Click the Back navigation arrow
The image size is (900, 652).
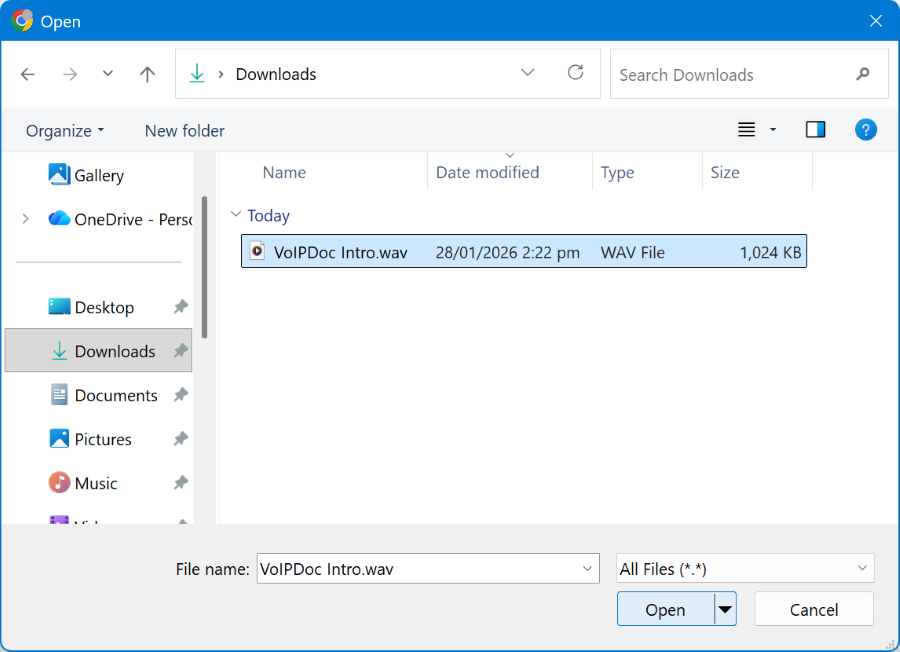[28, 74]
